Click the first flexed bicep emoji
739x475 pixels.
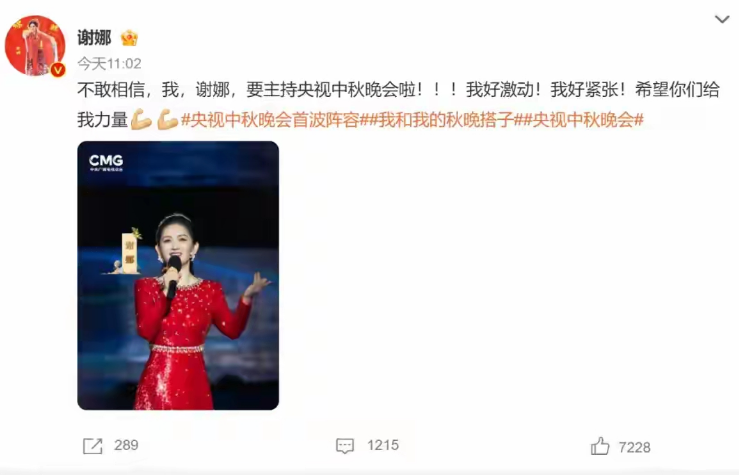(x=141, y=119)
